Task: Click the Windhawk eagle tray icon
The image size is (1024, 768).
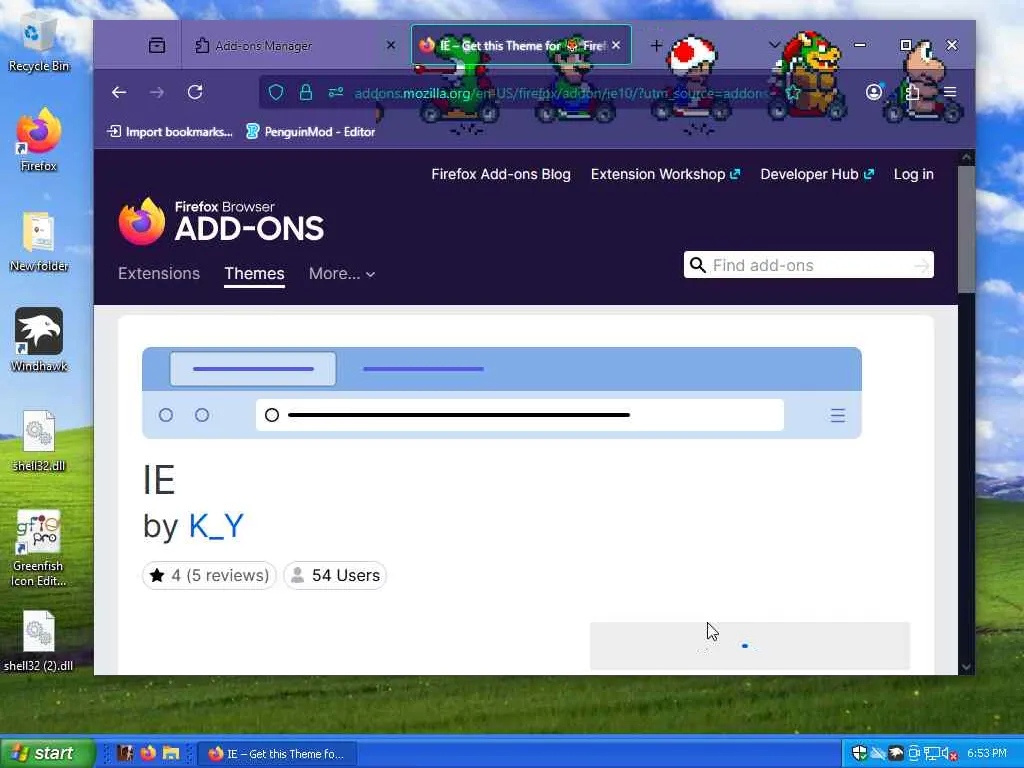Action: point(896,753)
